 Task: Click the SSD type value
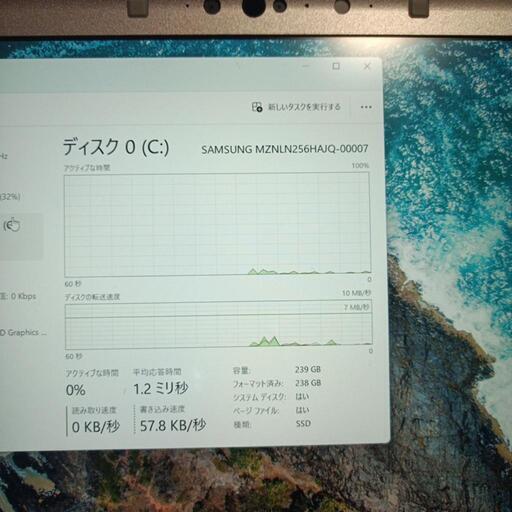[x=303, y=424]
